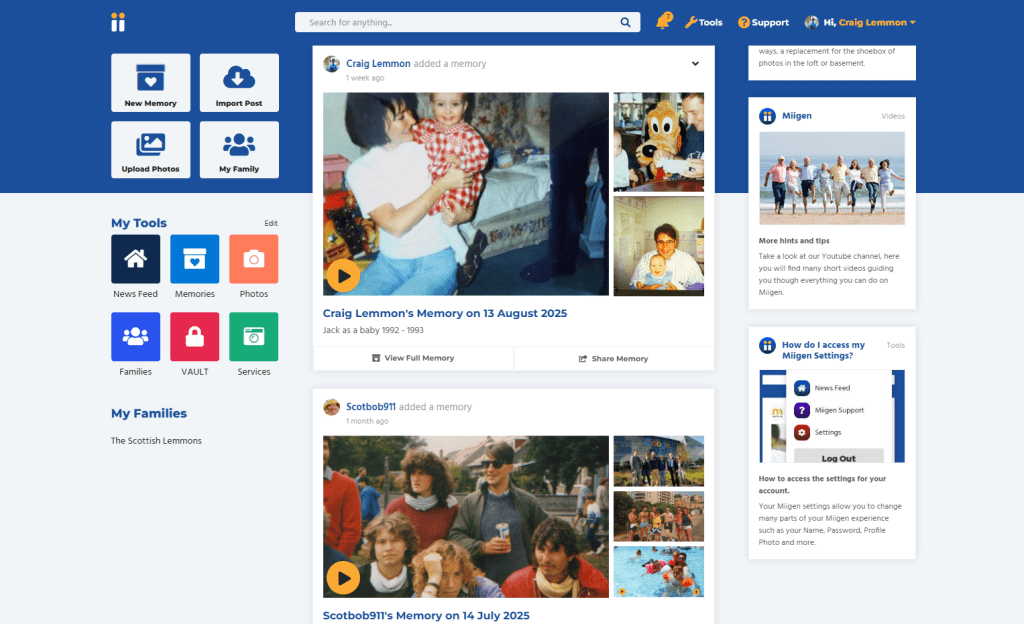Open Scotbob911's Memory on 14 July 2025 title
The width and height of the screenshot is (1024, 624).
click(426, 616)
